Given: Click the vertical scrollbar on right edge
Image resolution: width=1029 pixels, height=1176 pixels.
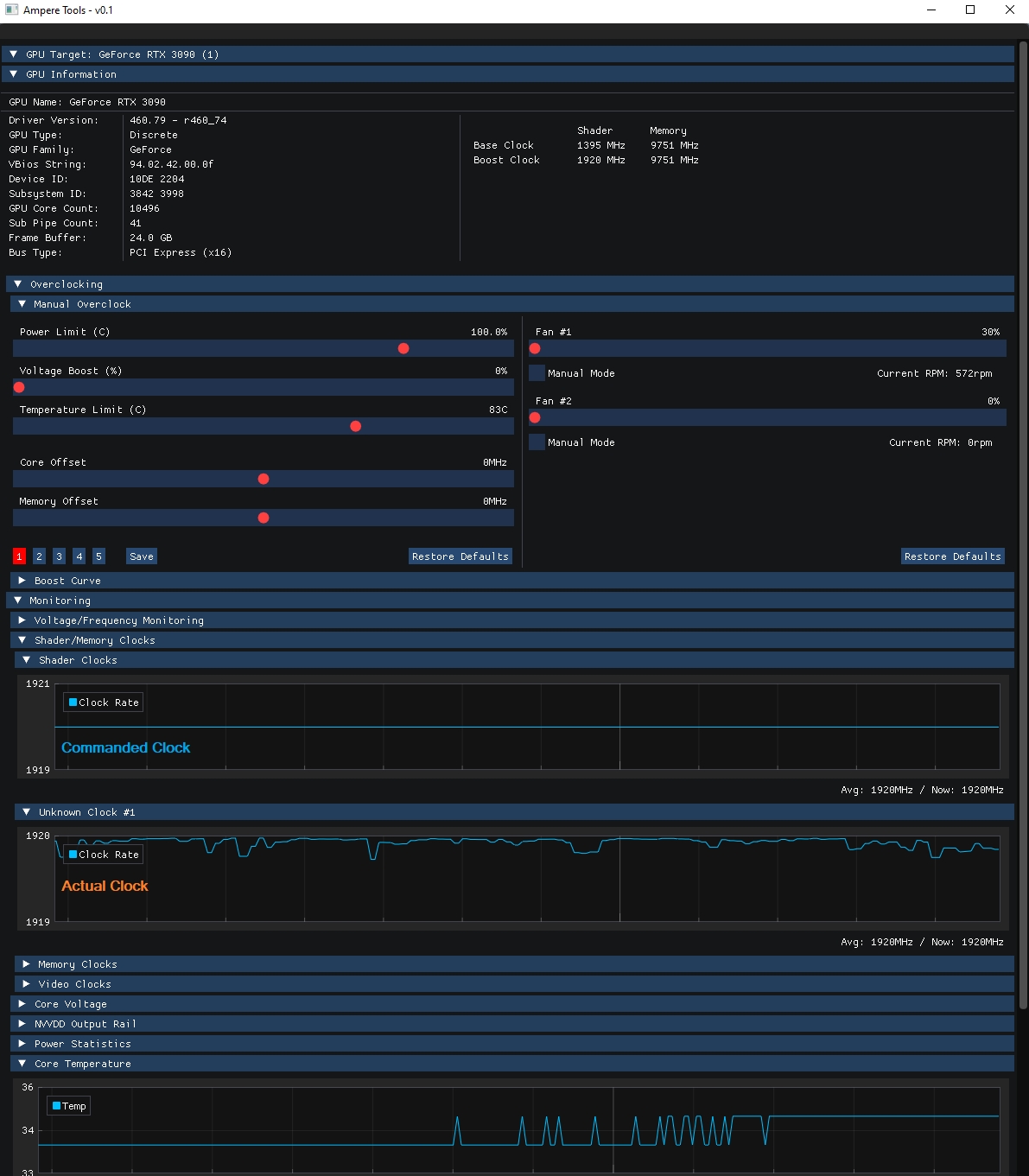Looking at the screenshot, I should click(x=1023, y=518).
